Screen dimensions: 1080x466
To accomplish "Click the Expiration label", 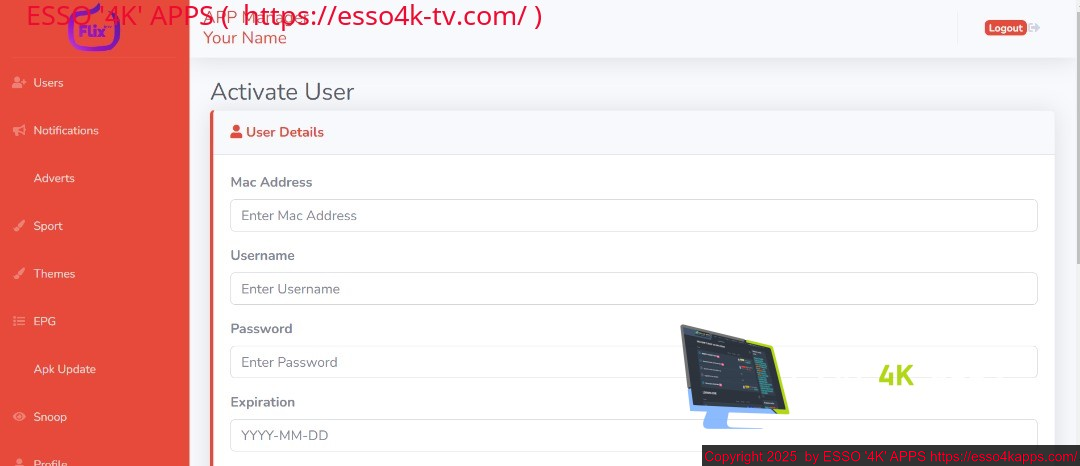I will pyautogui.click(x=262, y=402).
